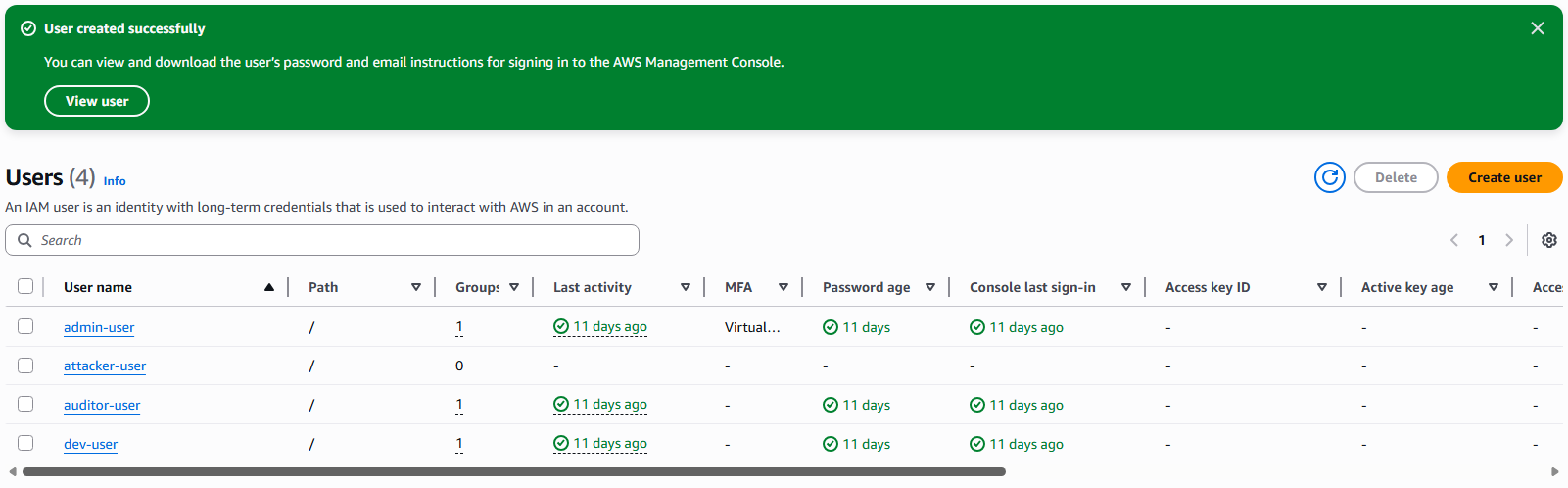Open Path column sort dropdown
This screenshot has height=488, width=1568.
(415, 287)
